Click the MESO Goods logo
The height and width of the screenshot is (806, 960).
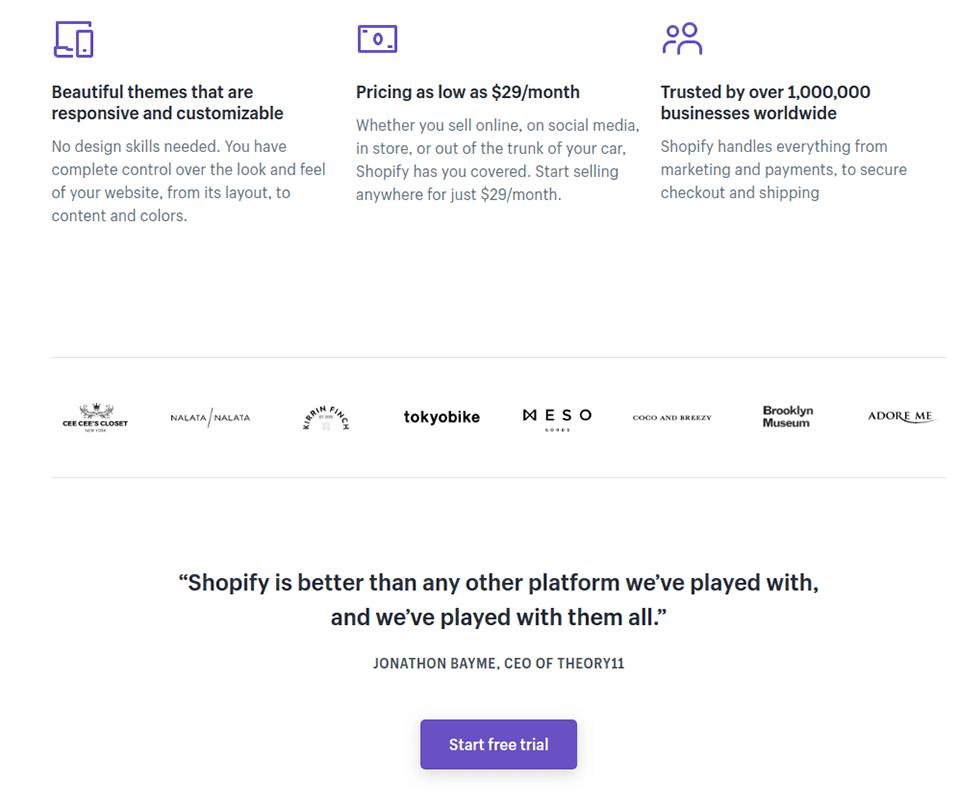557,417
